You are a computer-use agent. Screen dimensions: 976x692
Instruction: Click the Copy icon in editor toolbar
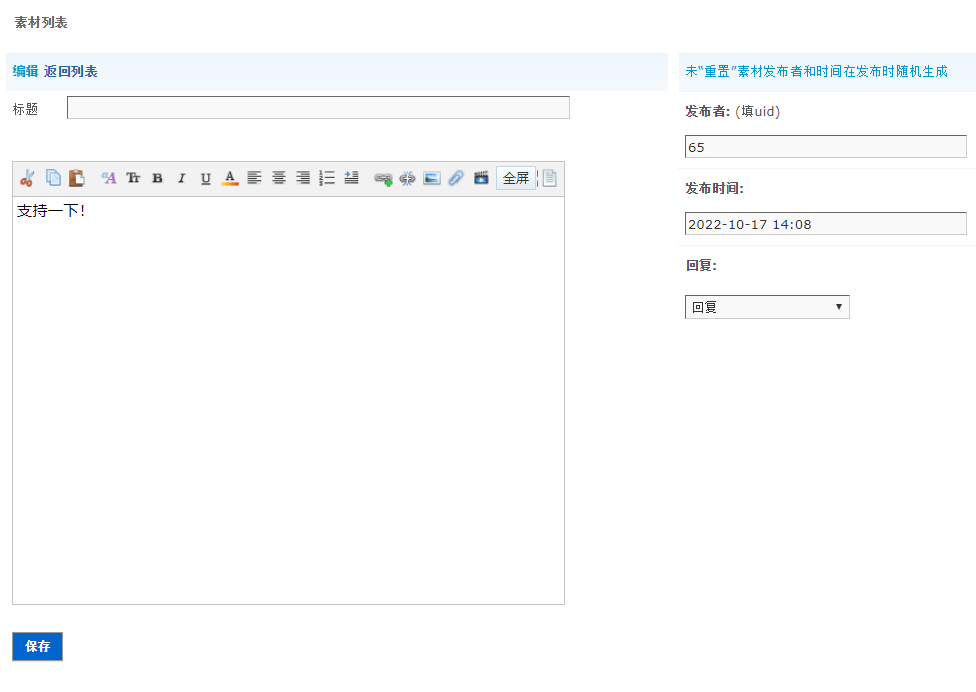54,178
